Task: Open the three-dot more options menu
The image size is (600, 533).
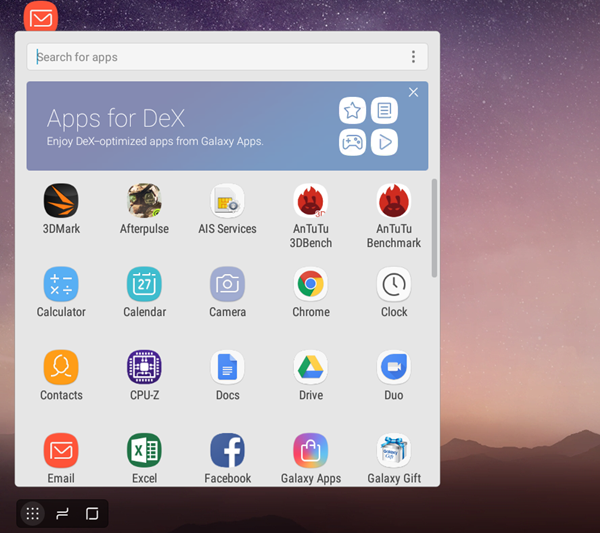Action: click(413, 57)
